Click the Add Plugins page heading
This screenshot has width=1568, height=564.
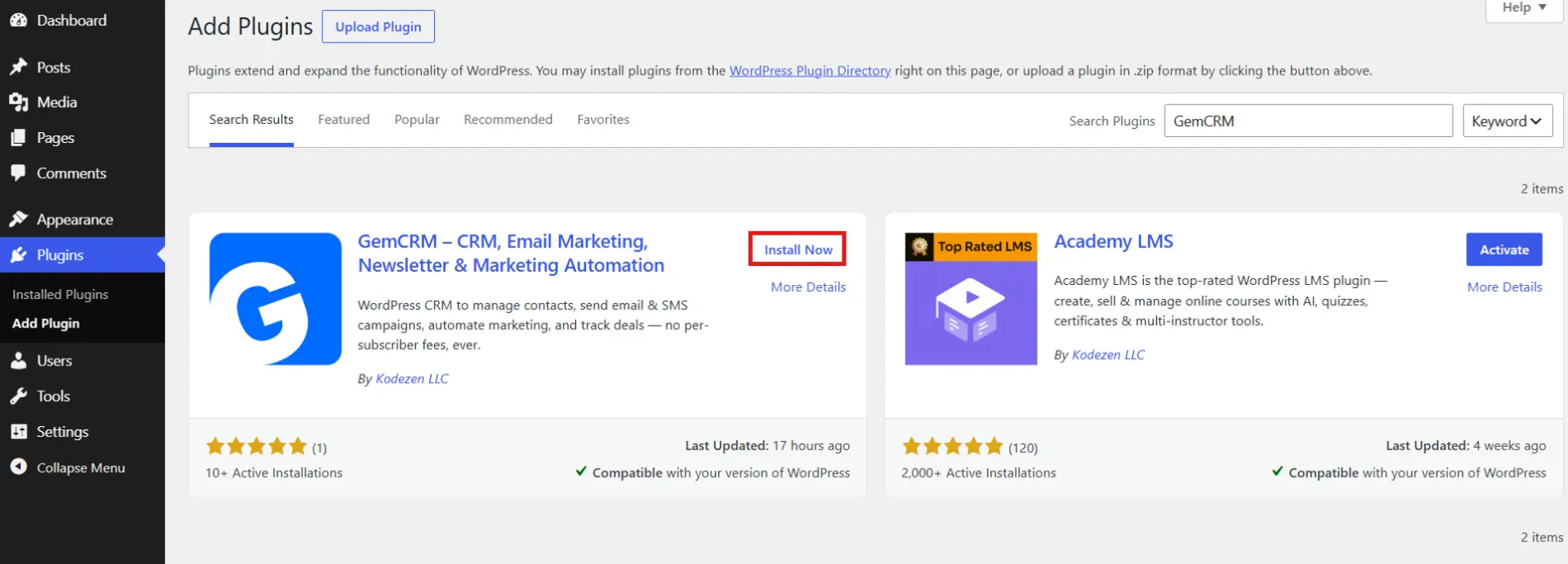[250, 26]
